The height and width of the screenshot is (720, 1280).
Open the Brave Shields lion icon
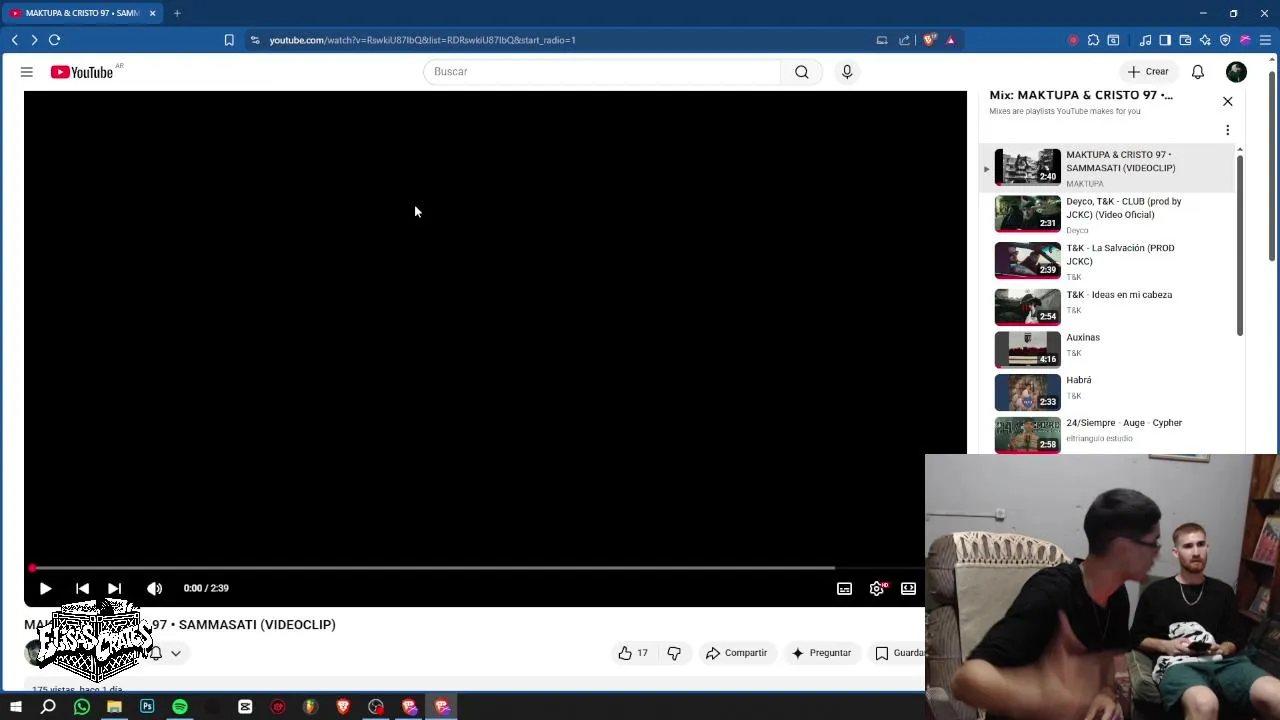(929, 40)
